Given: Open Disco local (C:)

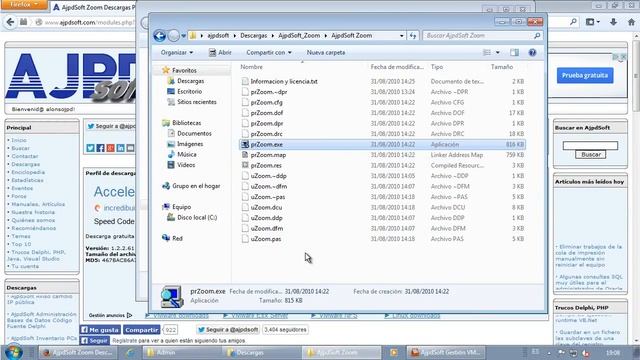Looking at the screenshot, I should click(x=197, y=218).
